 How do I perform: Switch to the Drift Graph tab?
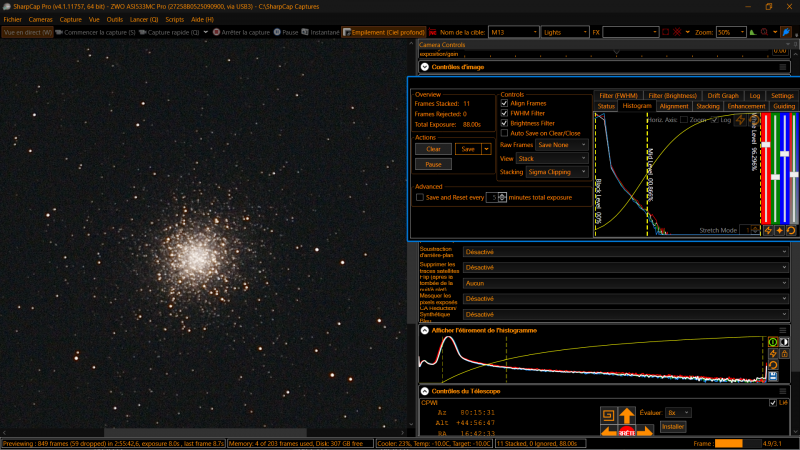click(x=723, y=96)
